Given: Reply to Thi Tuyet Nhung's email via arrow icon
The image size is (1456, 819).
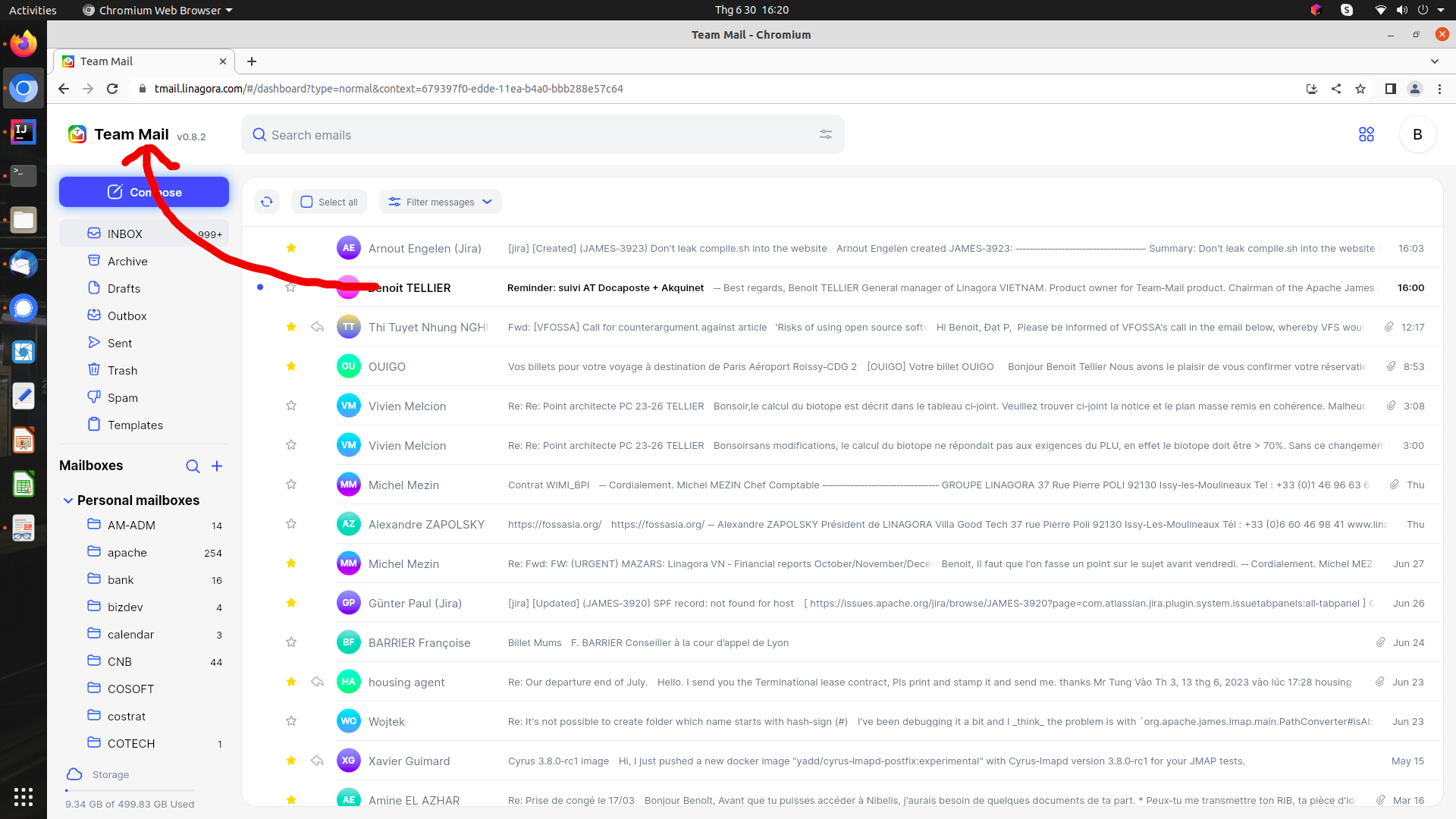Looking at the screenshot, I should click(x=317, y=327).
